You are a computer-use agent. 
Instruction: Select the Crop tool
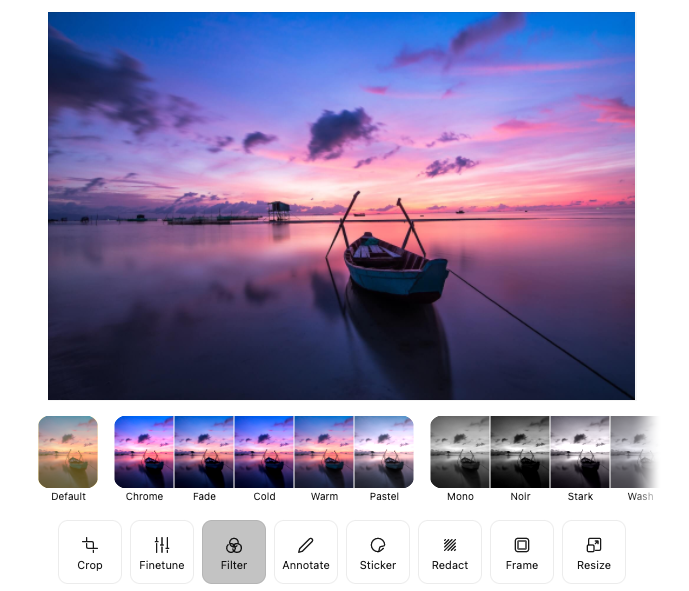coord(90,552)
